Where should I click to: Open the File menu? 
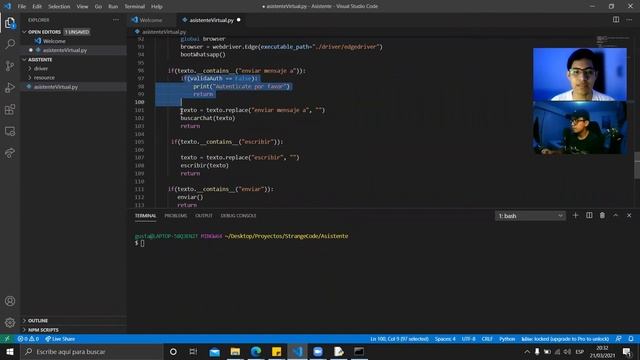pyautogui.click(x=22, y=7)
